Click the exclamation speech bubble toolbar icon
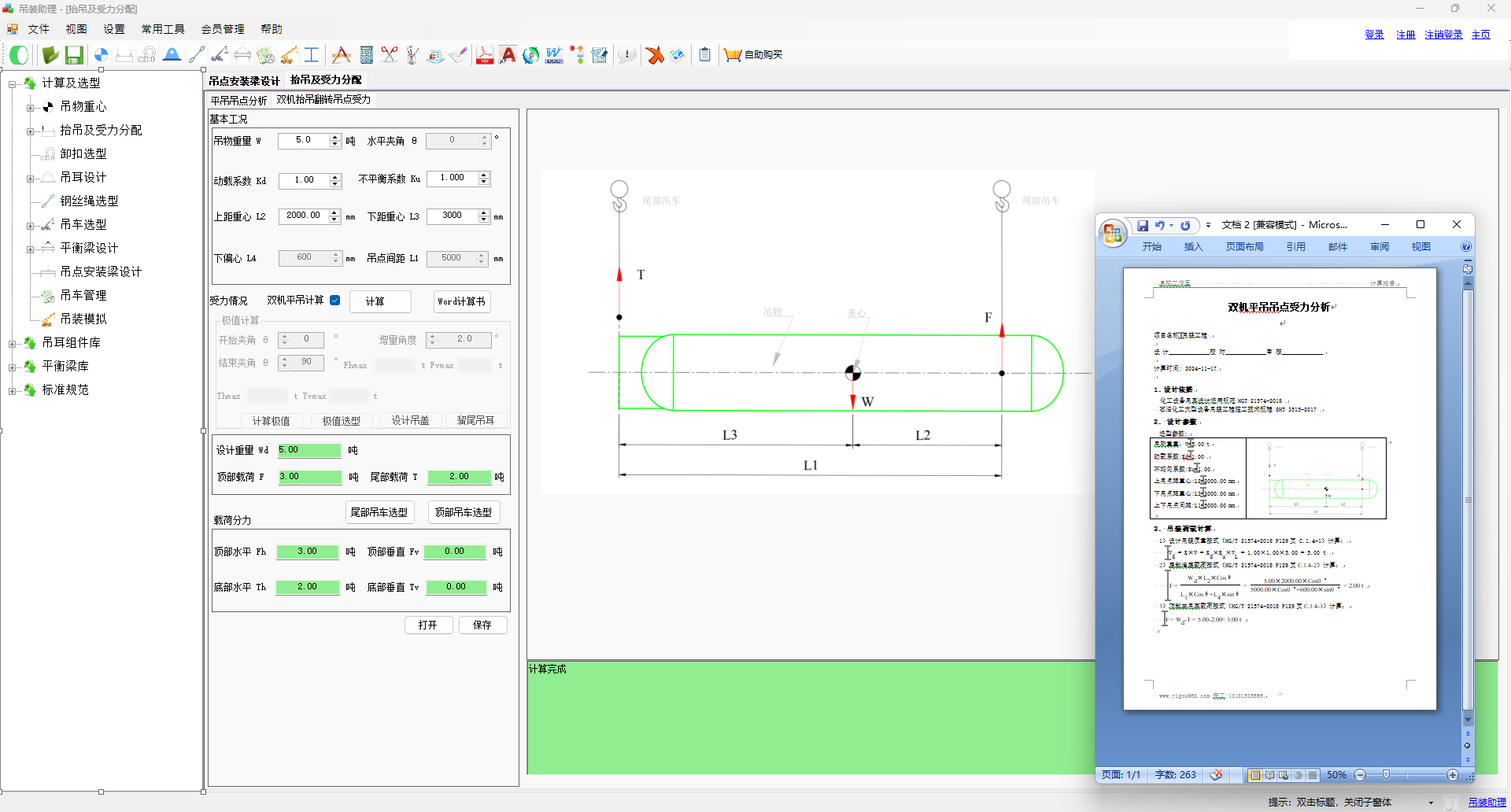Viewport: 1511px width, 812px height. pyautogui.click(x=626, y=54)
